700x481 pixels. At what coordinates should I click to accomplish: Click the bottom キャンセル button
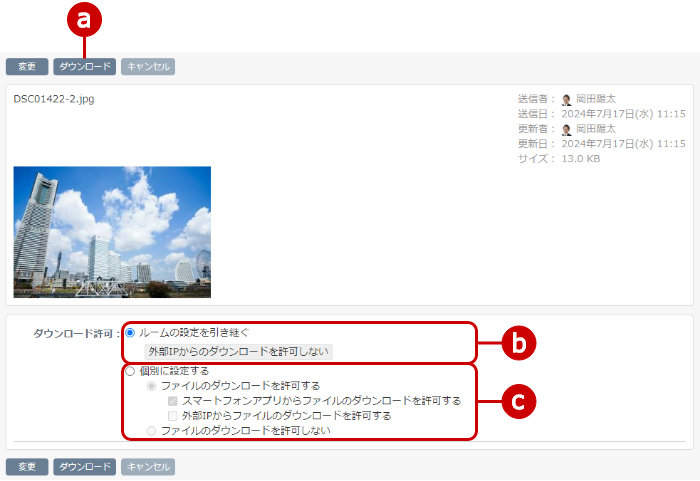(148, 467)
